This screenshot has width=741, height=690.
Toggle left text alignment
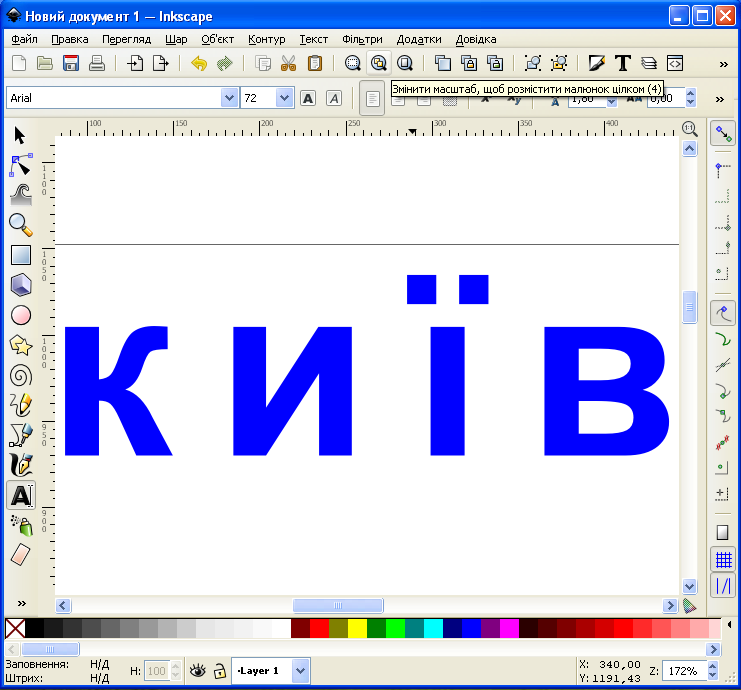(372, 98)
